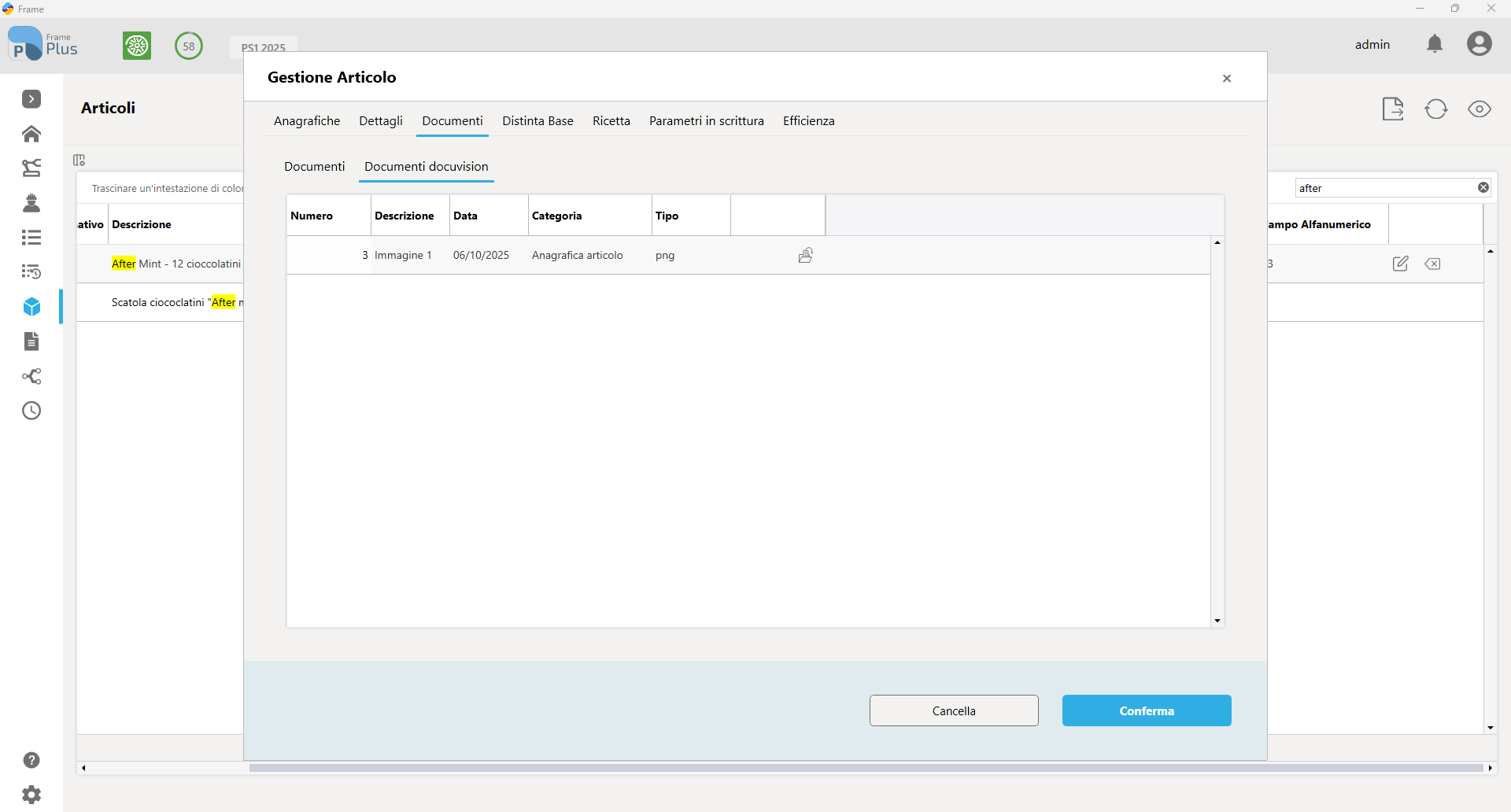Click the export document icon top right
Viewport: 1511px width, 812px height.
[x=1393, y=109]
